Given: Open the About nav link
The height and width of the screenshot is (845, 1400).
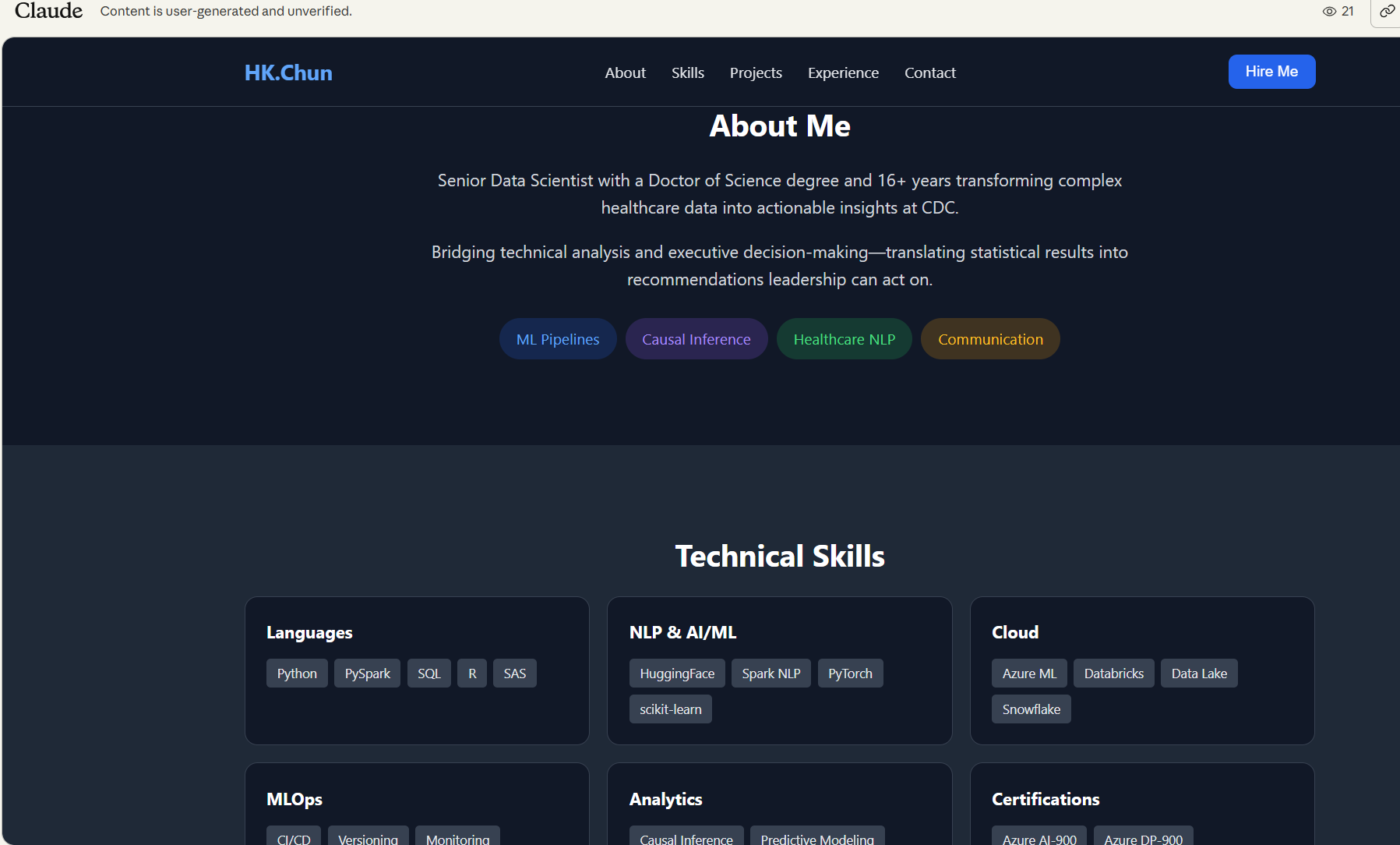Looking at the screenshot, I should pyautogui.click(x=626, y=72).
